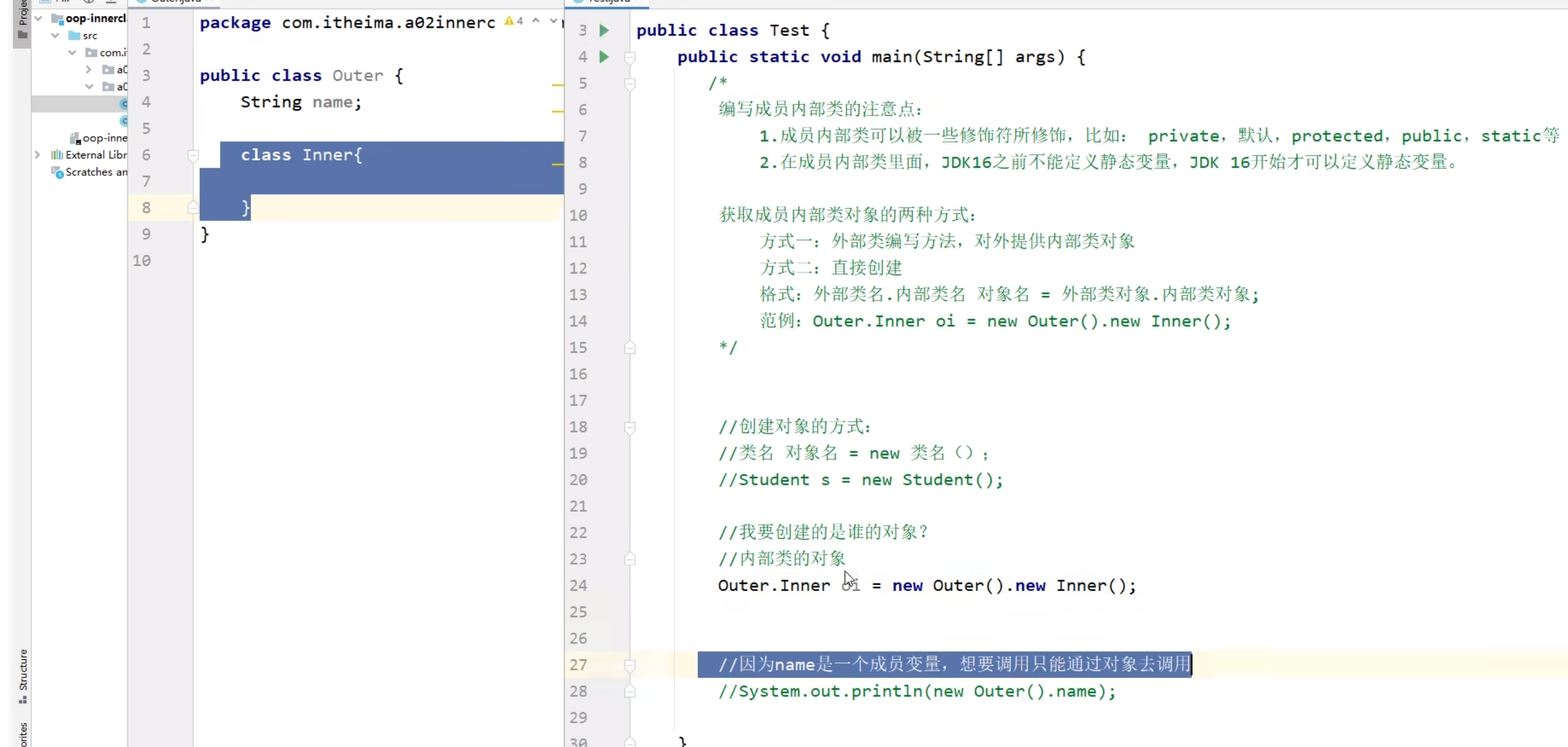Fold the main method block in Test
Viewport: 1568px width, 747px height.
(x=630, y=58)
